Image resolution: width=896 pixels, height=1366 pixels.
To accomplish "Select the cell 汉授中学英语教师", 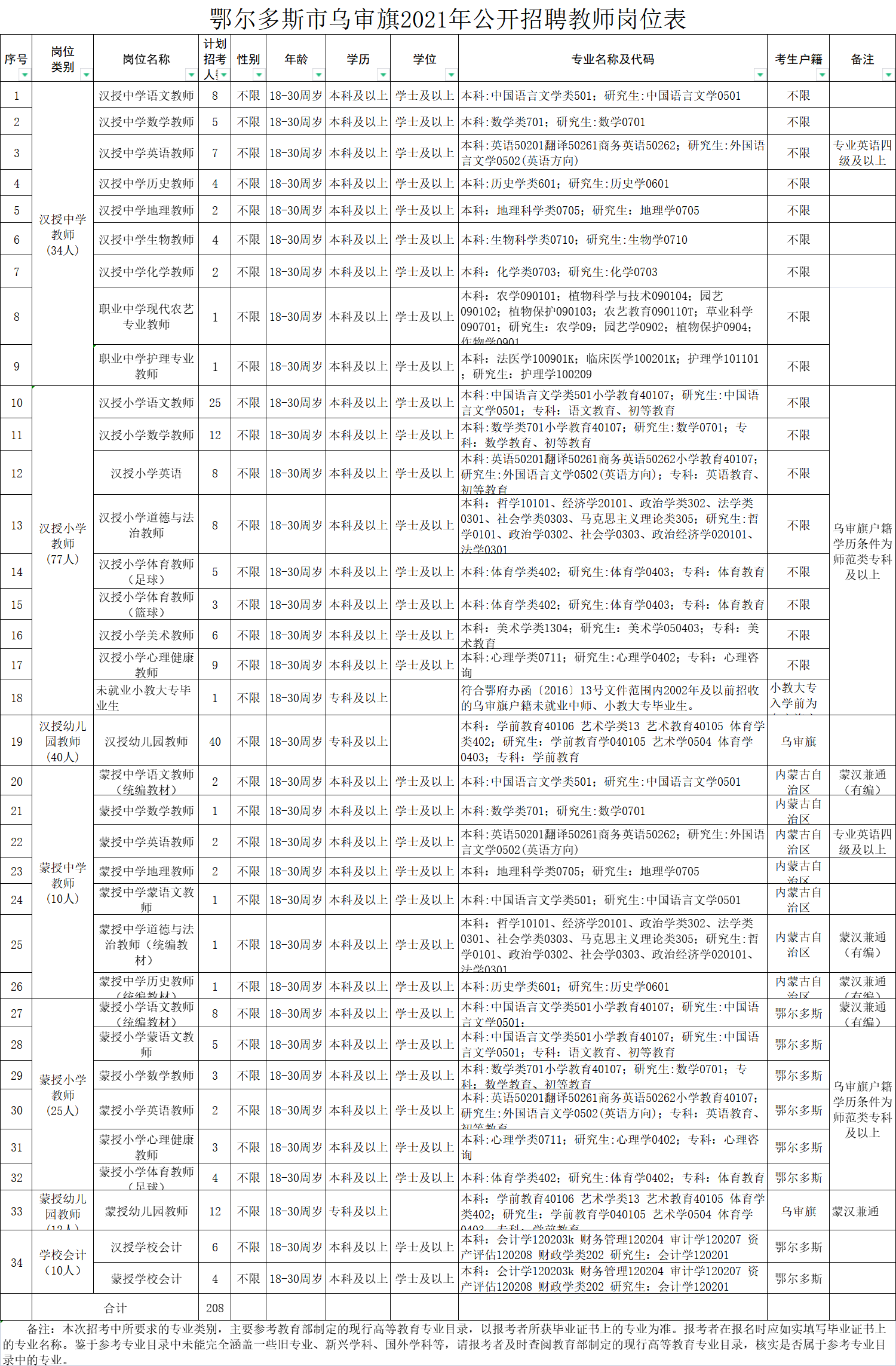I will 146,153.
